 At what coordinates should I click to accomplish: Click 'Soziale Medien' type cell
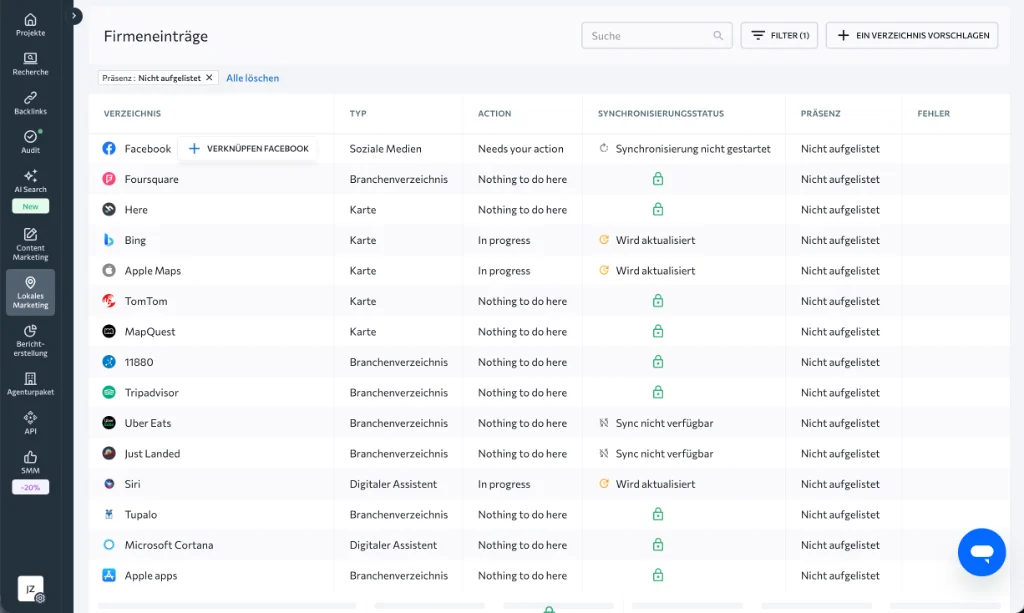tap(385, 149)
